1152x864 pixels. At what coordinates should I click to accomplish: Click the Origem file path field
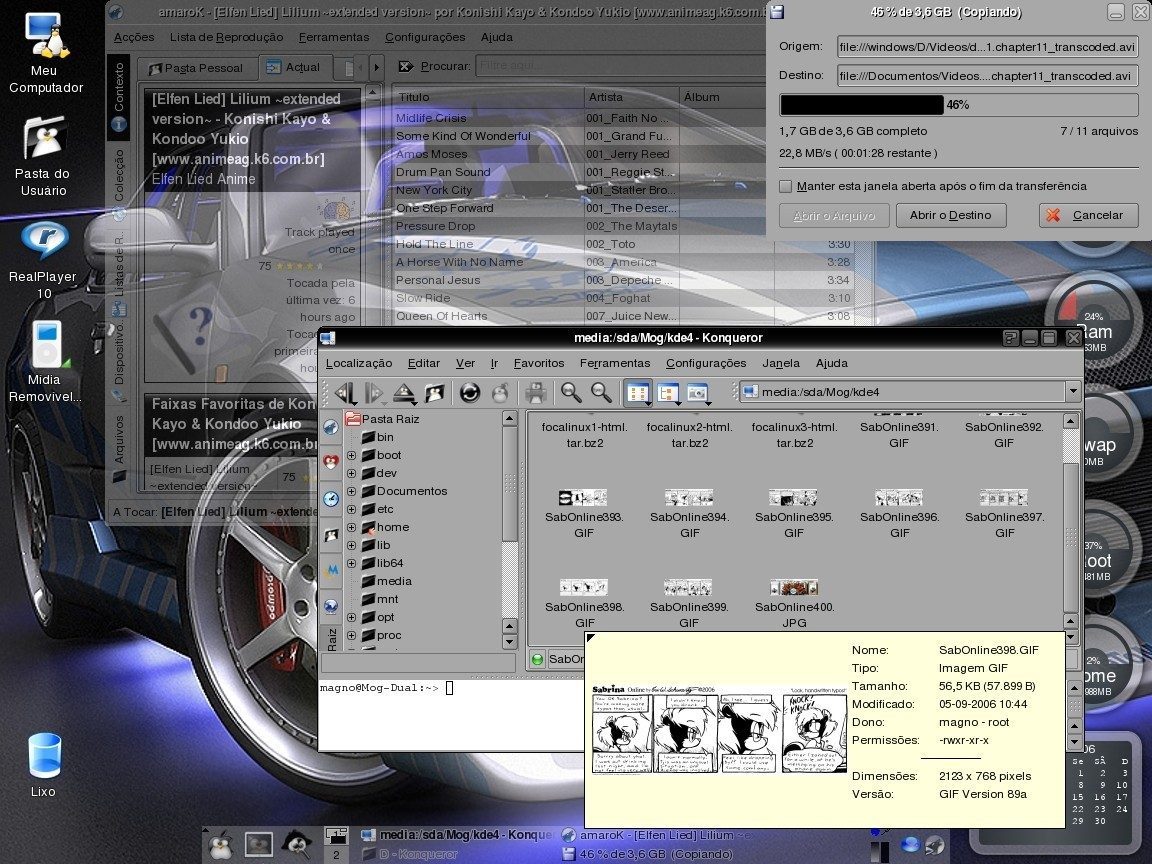(x=987, y=47)
